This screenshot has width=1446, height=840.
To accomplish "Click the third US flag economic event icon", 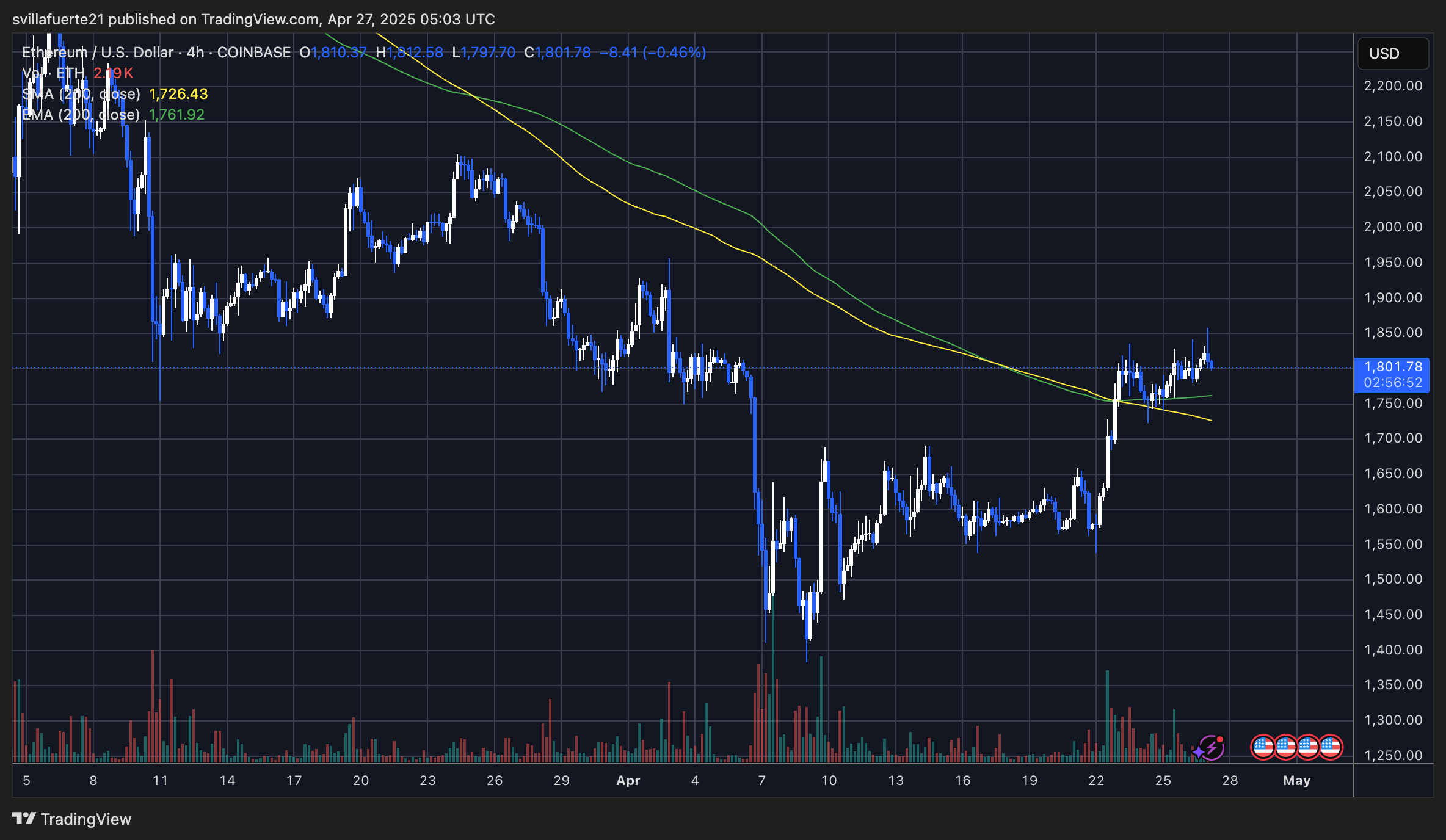I will [1307, 747].
